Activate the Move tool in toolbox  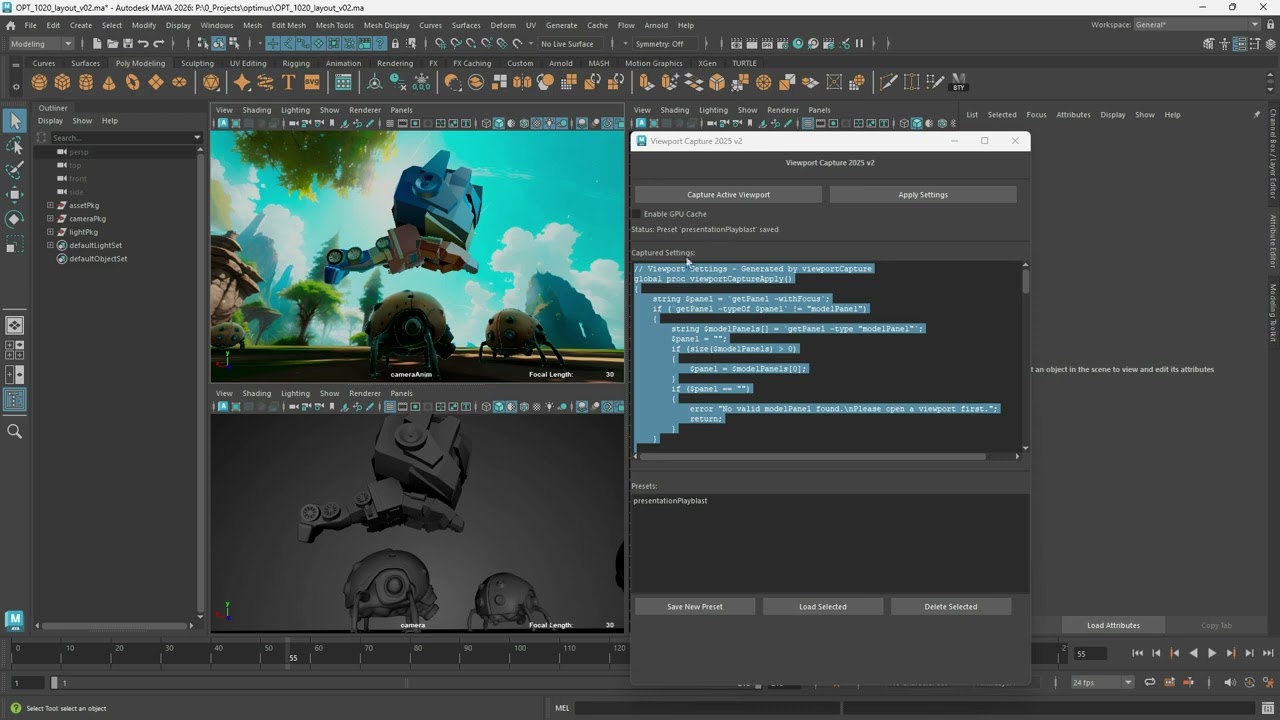point(14,194)
